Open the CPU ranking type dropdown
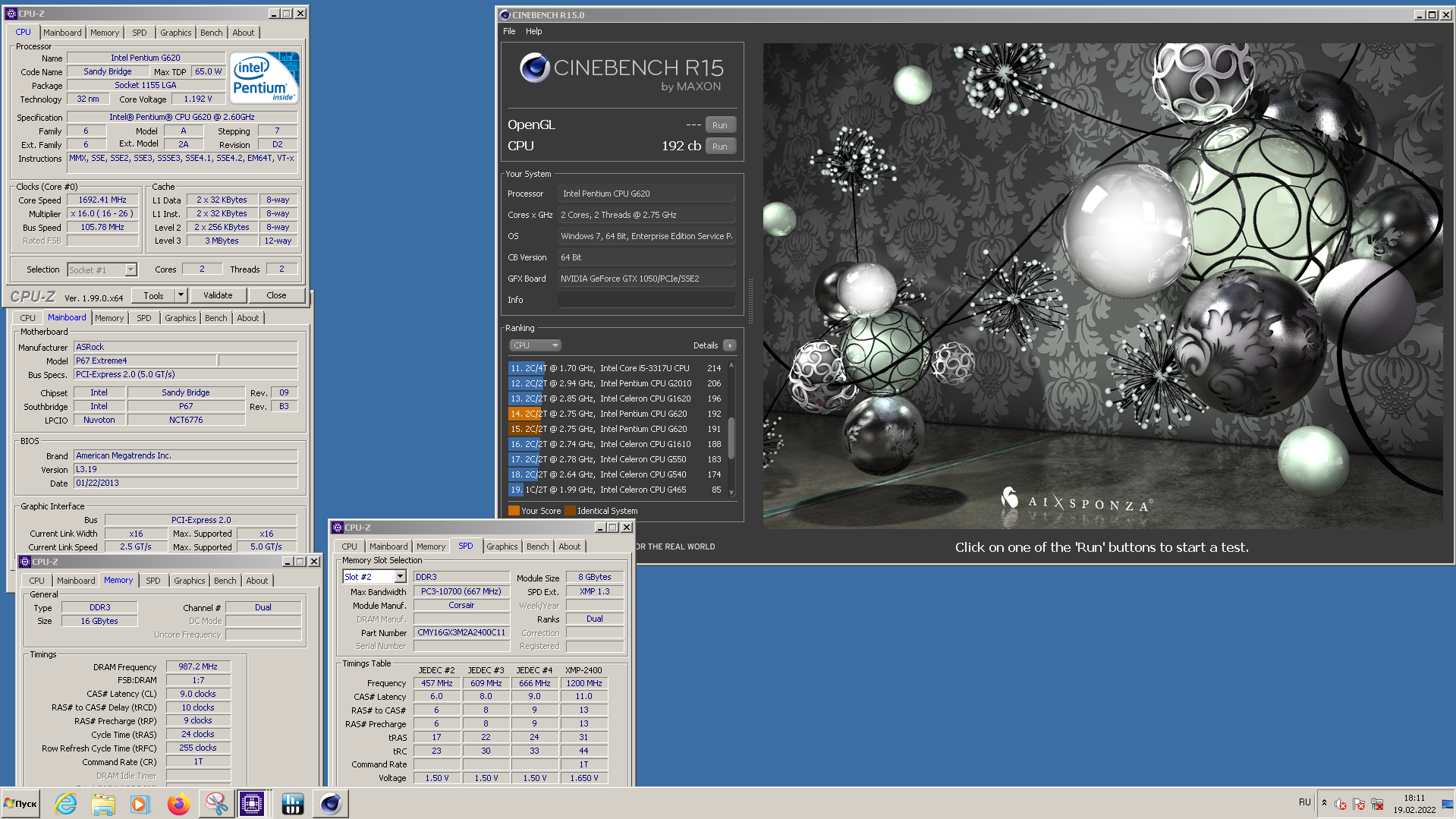1456x819 pixels. [535, 345]
